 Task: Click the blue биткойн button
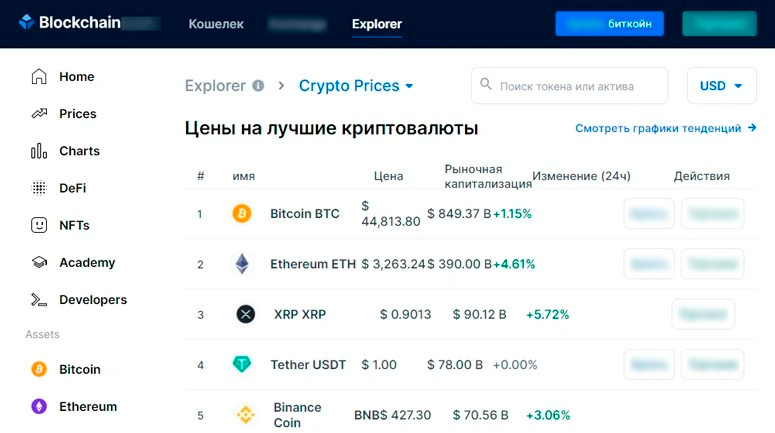click(609, 23)
